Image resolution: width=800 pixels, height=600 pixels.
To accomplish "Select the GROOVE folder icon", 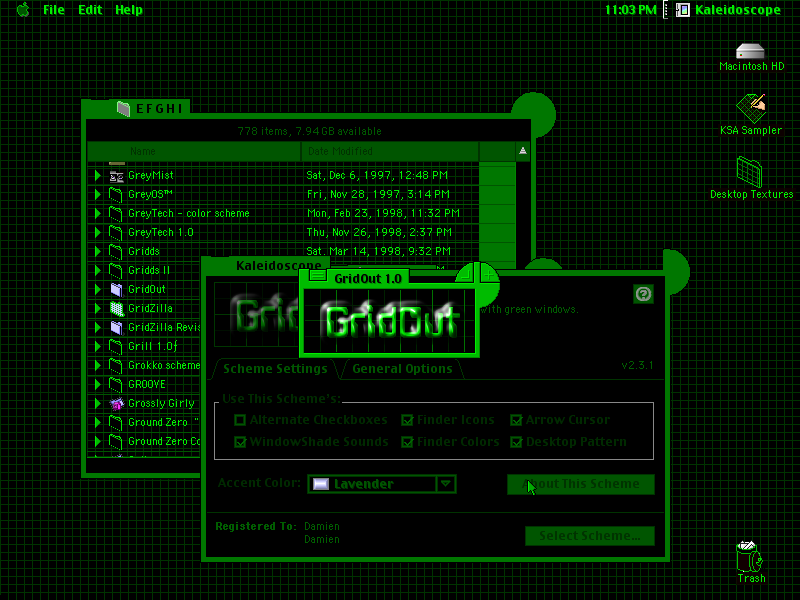I will [x=116, y=385].
